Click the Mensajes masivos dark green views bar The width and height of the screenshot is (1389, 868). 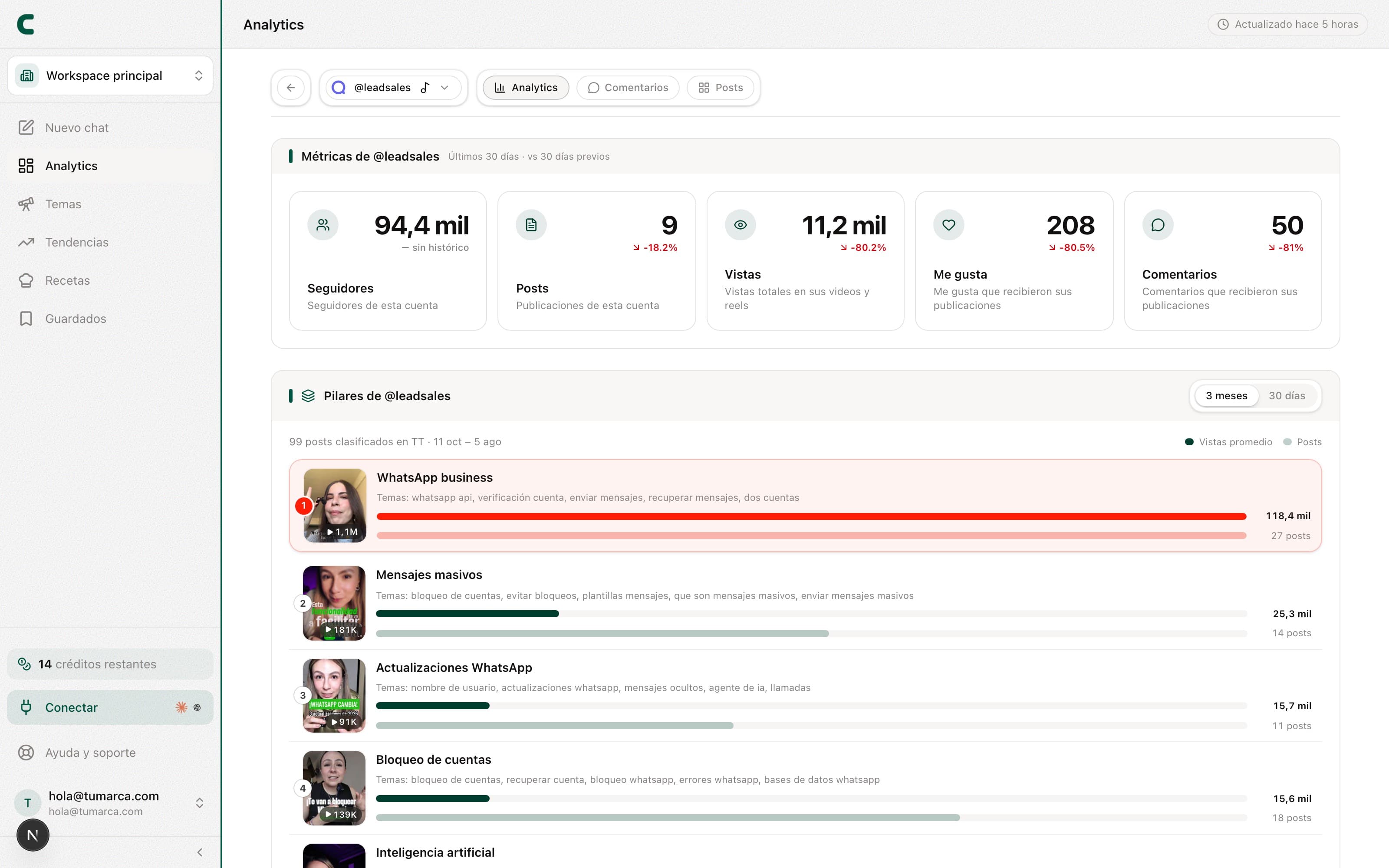467,614
